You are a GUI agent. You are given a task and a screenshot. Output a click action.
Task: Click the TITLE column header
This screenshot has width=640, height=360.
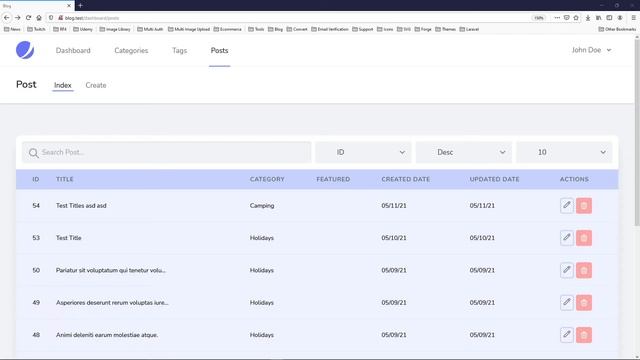coord(64,179)
